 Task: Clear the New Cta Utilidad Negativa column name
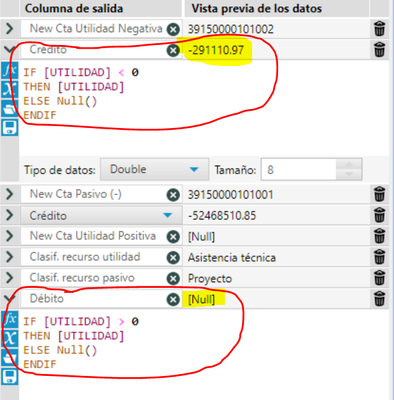click(173, 29)
